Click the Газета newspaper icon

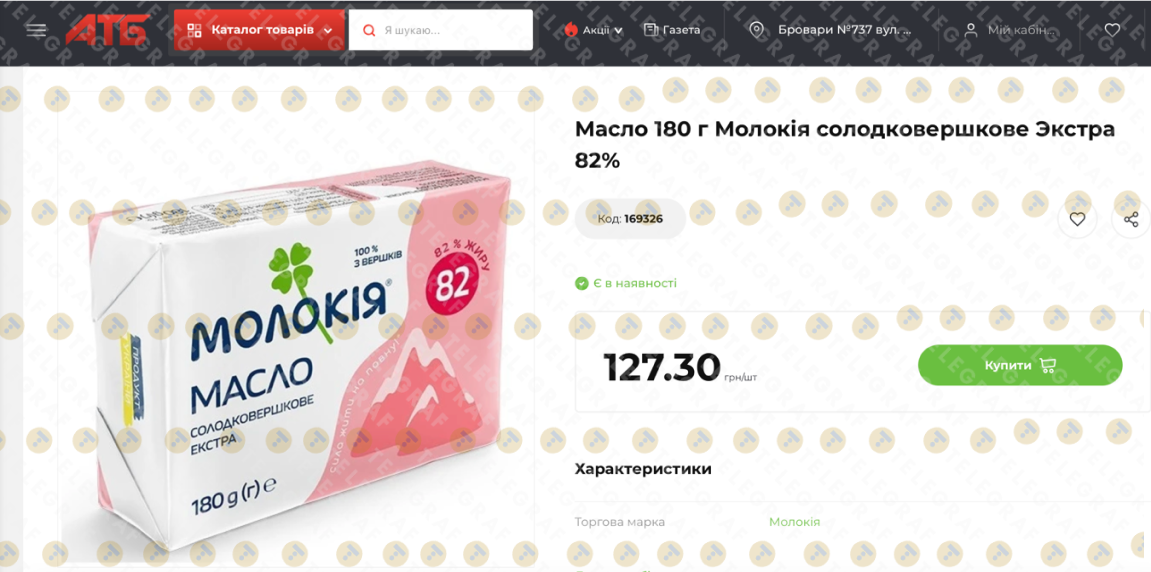pos(650,30)
